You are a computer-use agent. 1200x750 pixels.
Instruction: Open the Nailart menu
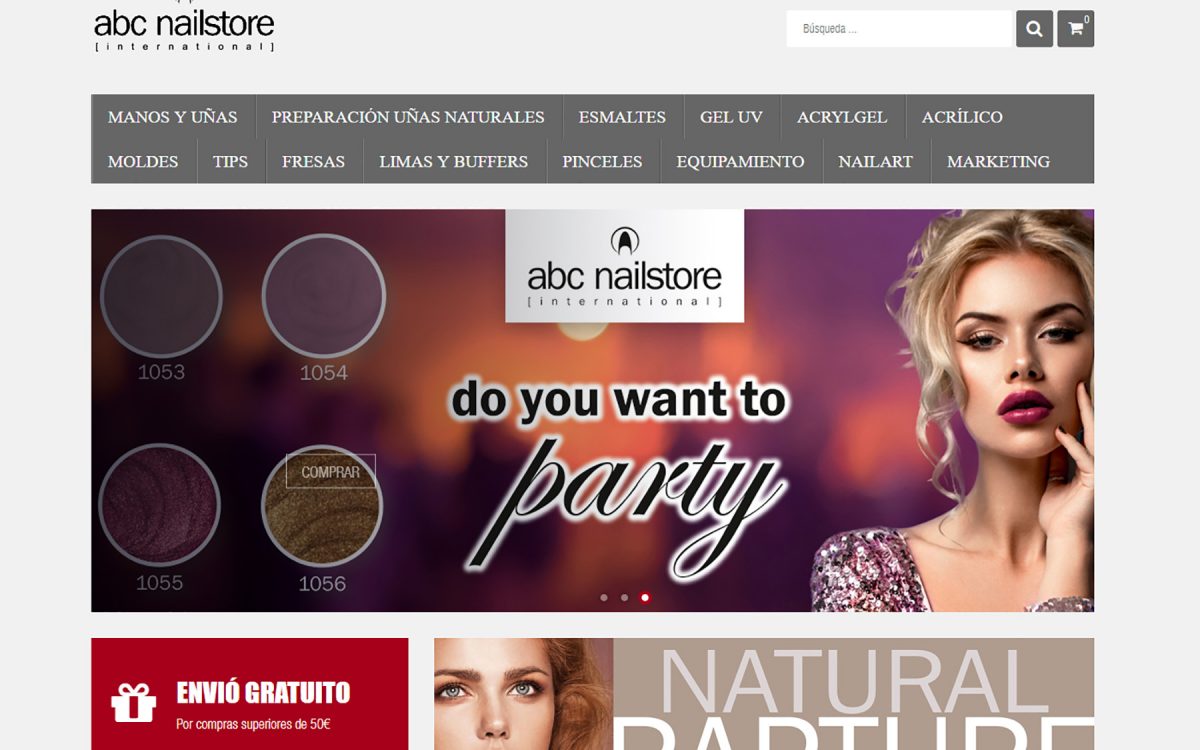pyautogui.click(x=875, y=161)
